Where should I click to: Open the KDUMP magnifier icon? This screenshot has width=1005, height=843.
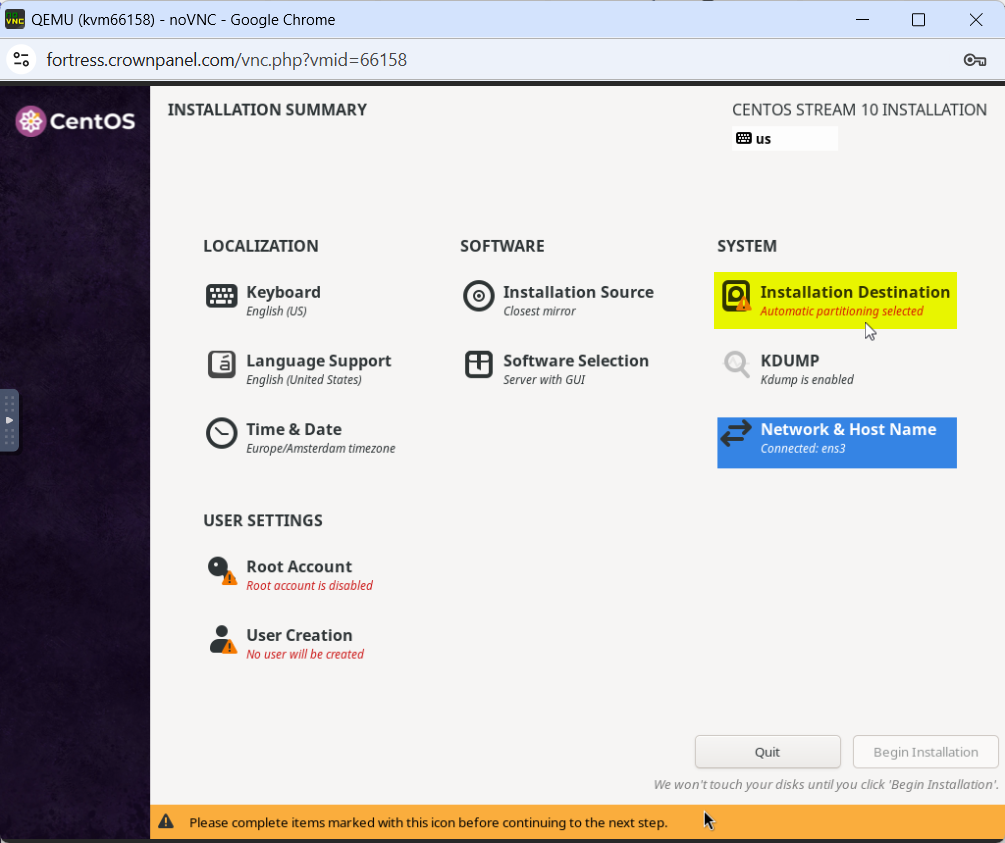pyautogui.click(x=736, y=365)
